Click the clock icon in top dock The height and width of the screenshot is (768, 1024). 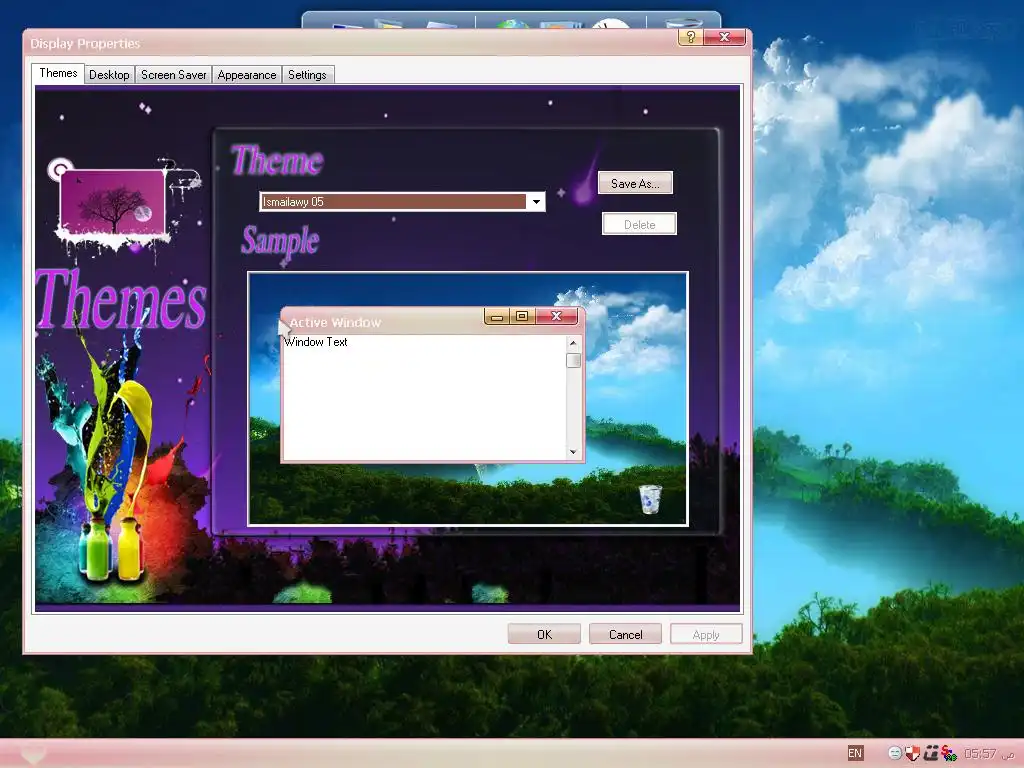click(611, 24)
